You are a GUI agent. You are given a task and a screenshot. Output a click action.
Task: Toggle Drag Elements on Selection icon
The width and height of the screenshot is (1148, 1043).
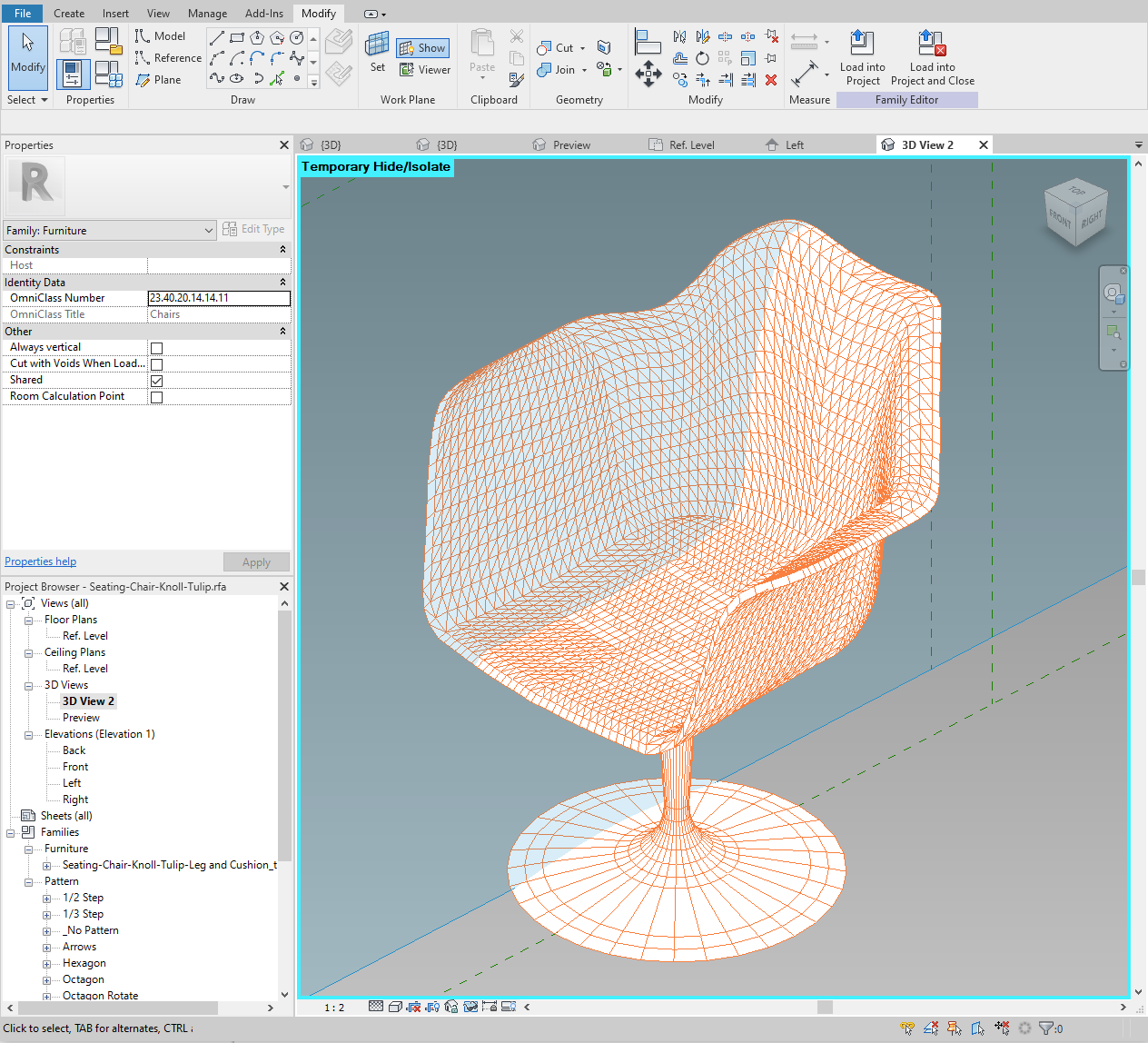[x=1001, y=1028]
